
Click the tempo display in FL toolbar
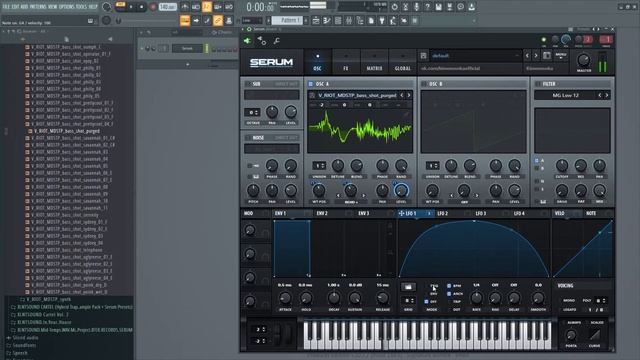click(167, 7)
